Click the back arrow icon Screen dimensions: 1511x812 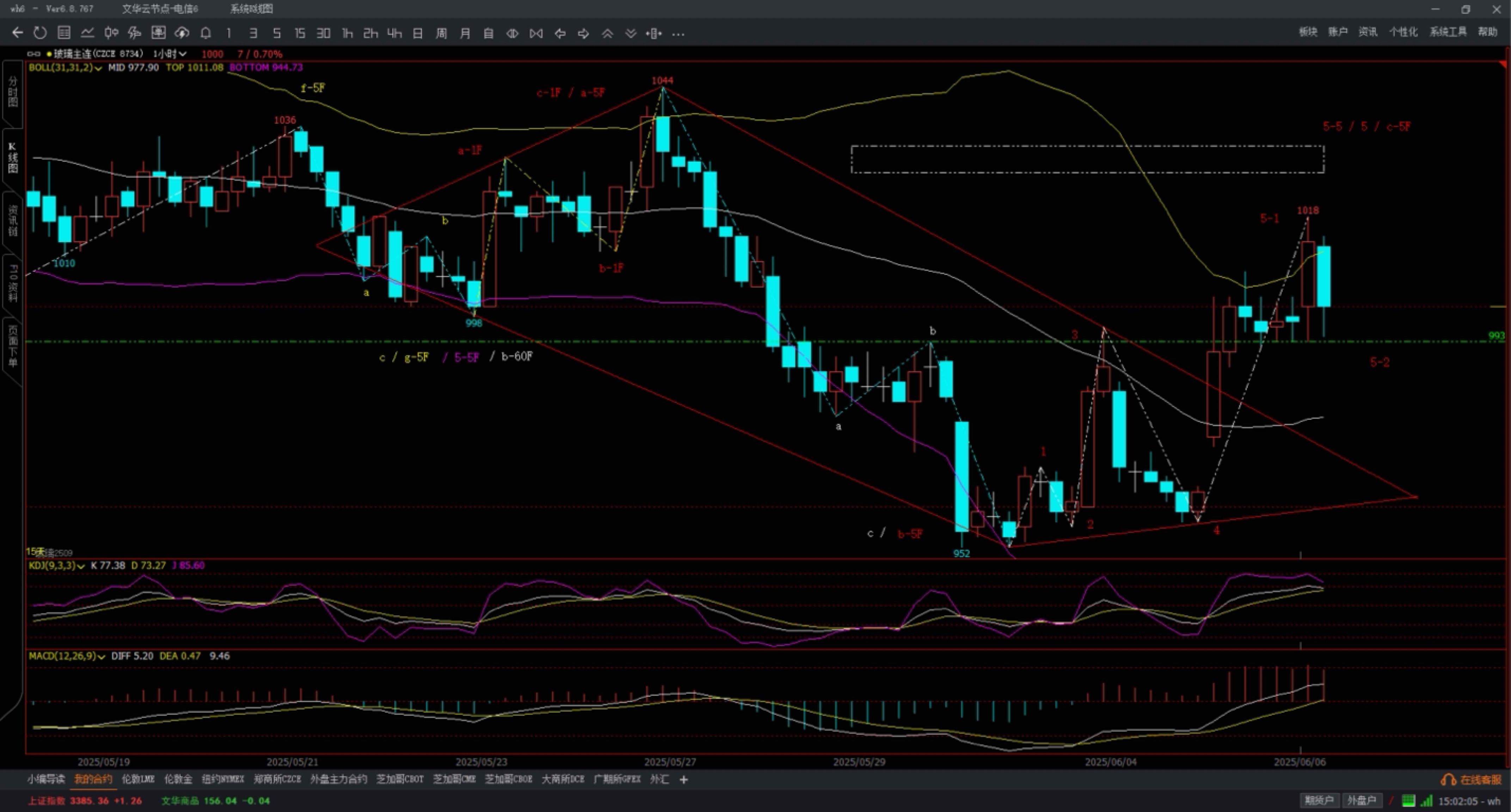pos(17,33)
